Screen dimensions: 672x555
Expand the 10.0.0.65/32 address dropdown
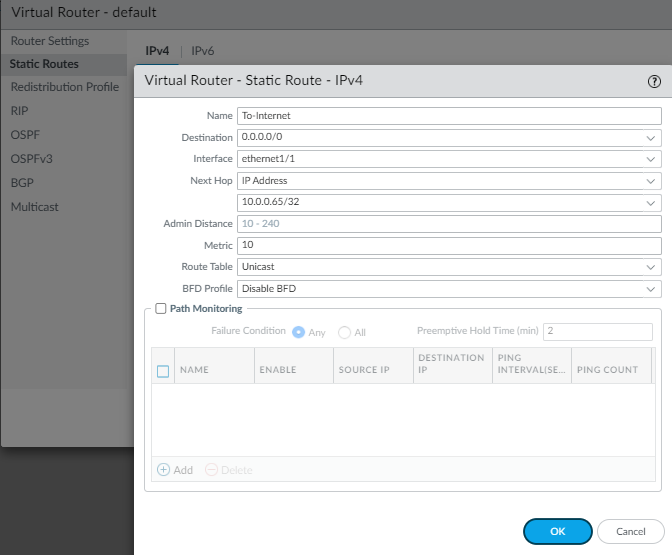[x=651, y=203]
